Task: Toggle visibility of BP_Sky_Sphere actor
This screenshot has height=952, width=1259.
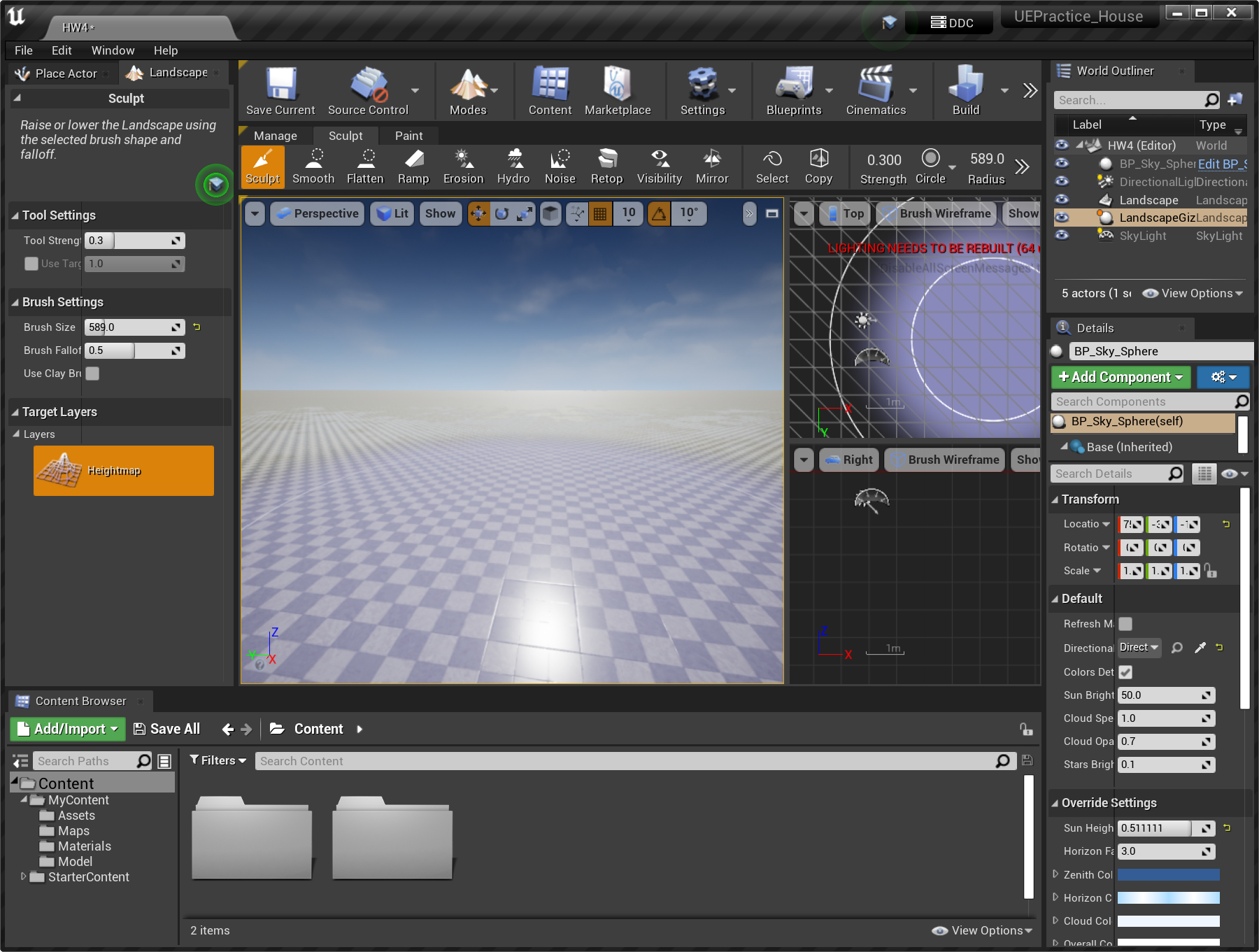Action: click(x=1062, y=163)
